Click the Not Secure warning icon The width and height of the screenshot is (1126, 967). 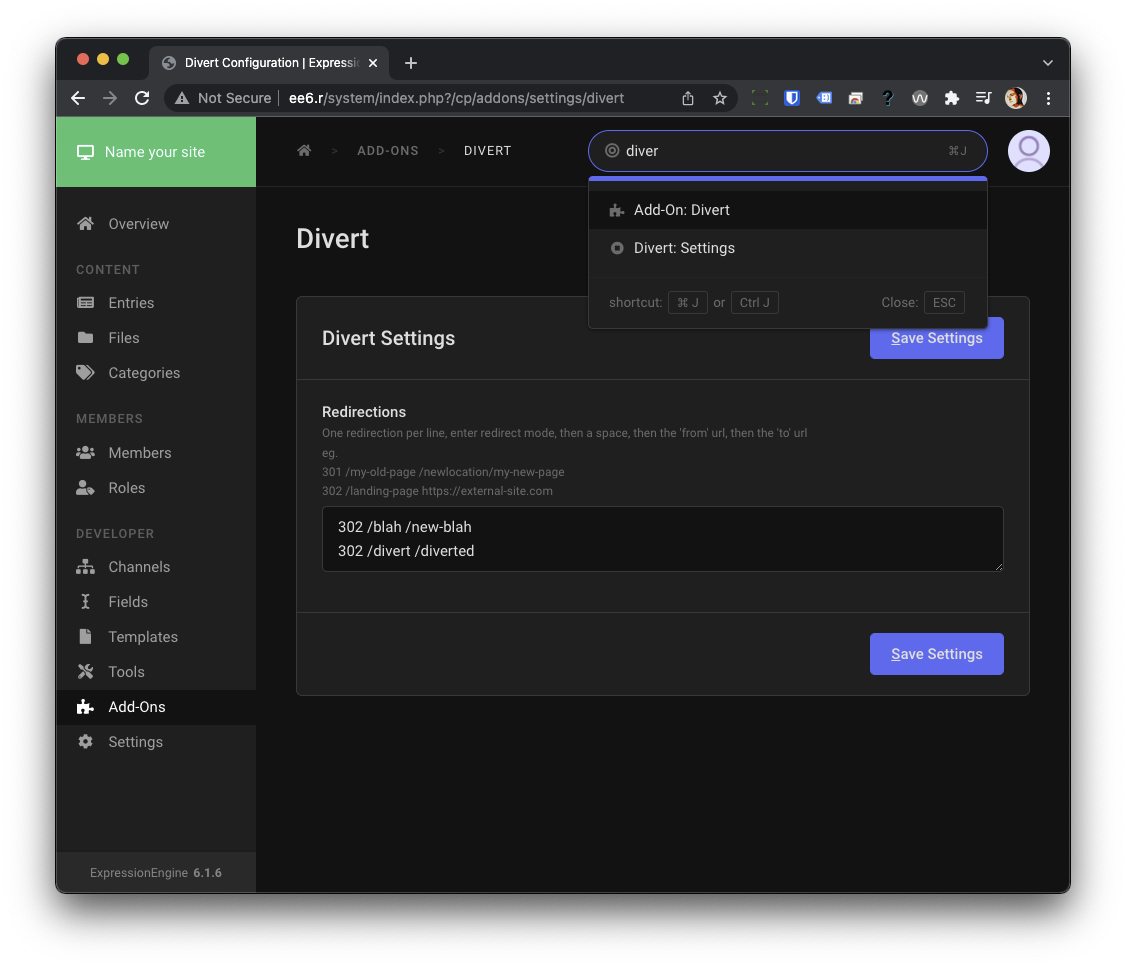coord(182,98)
